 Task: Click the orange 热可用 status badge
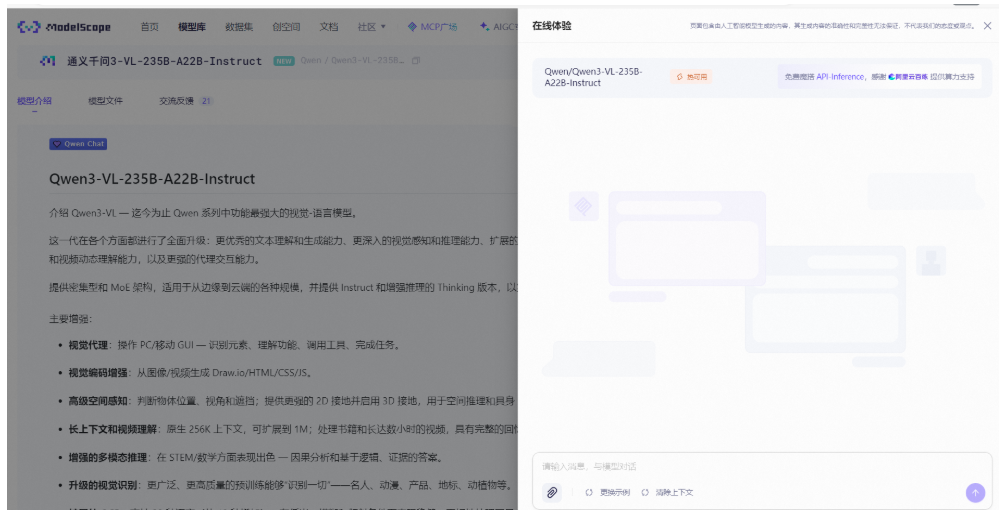click(691, 76)
